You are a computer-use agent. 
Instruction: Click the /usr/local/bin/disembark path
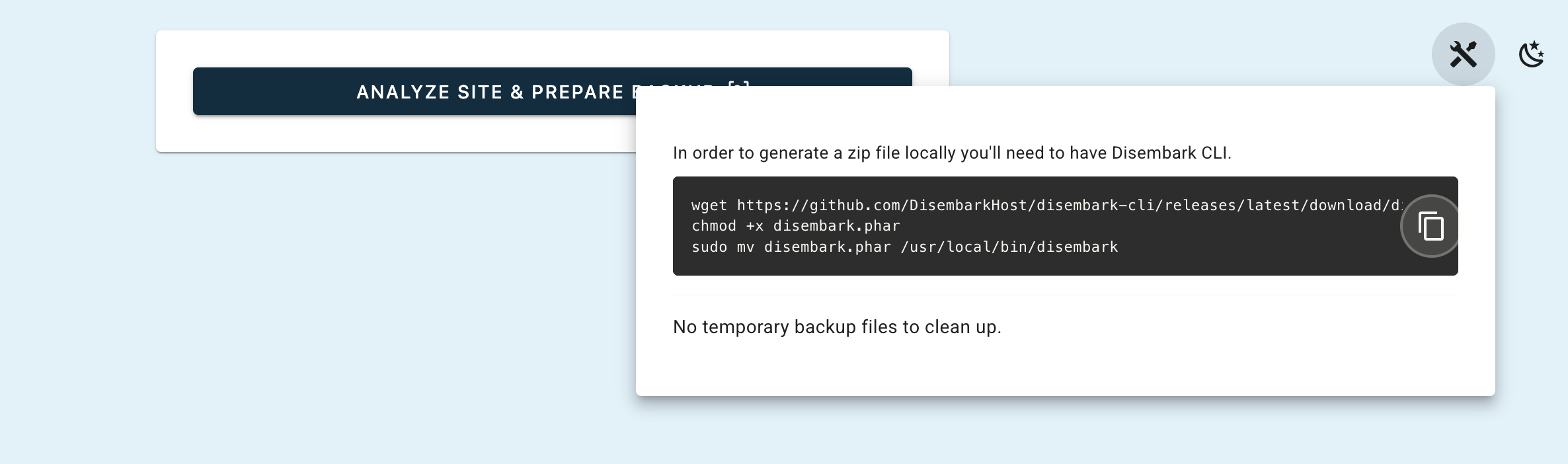click(1009, 247)
